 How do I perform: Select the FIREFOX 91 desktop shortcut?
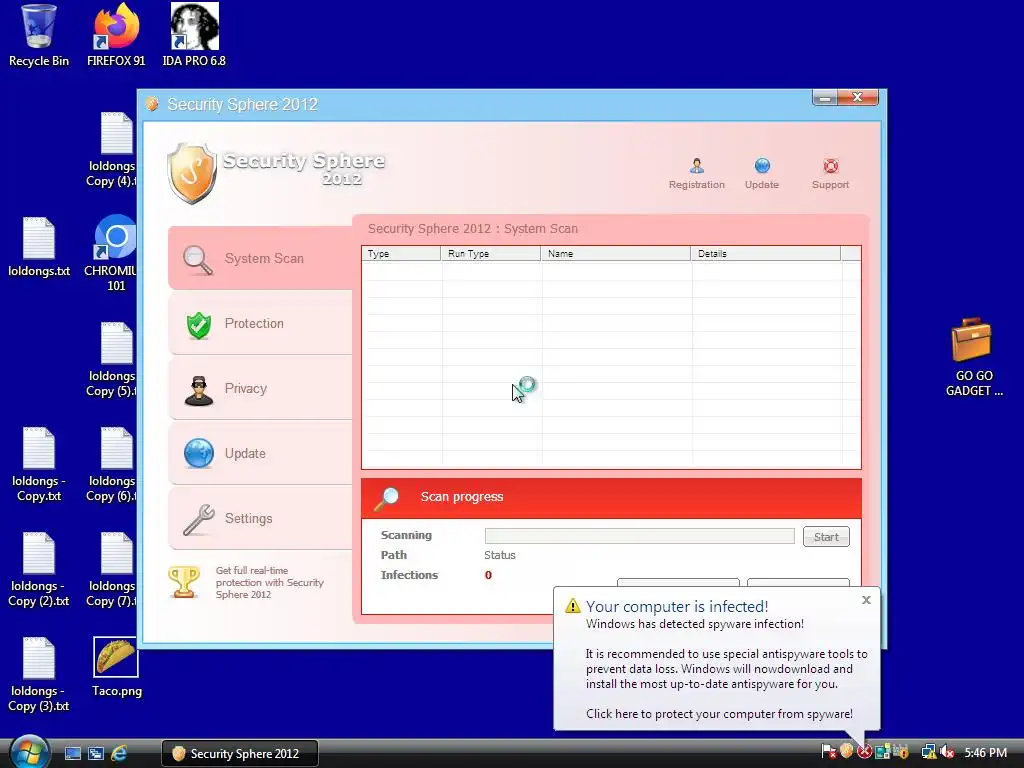pyautogui.click(x=116, y=36)
